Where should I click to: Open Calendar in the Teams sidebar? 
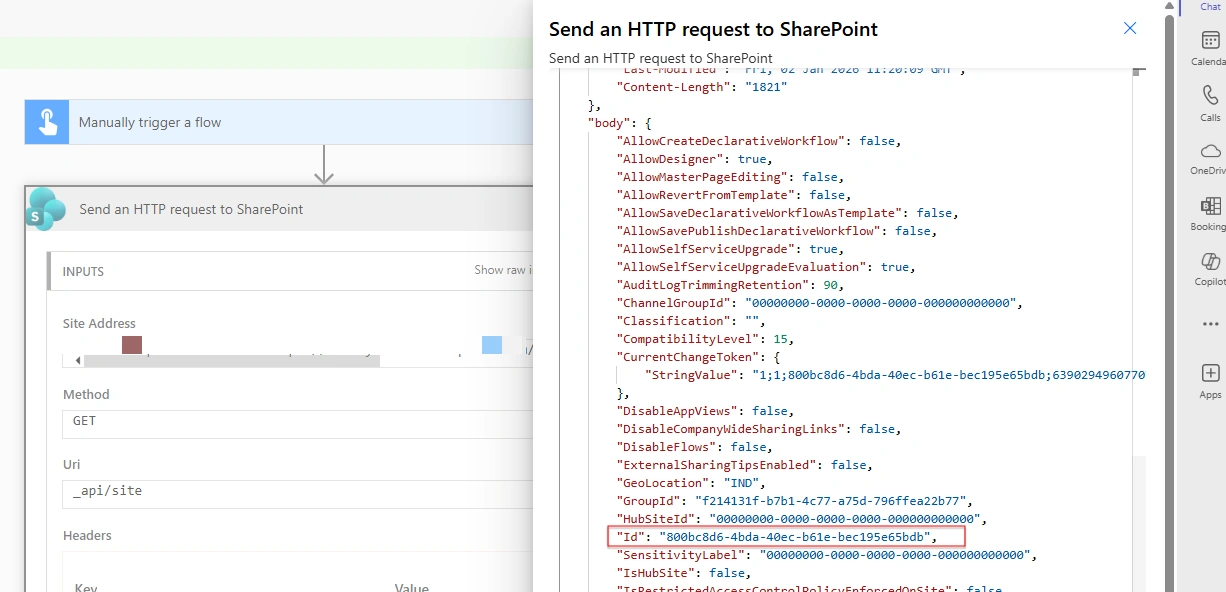pos(1210,47)
